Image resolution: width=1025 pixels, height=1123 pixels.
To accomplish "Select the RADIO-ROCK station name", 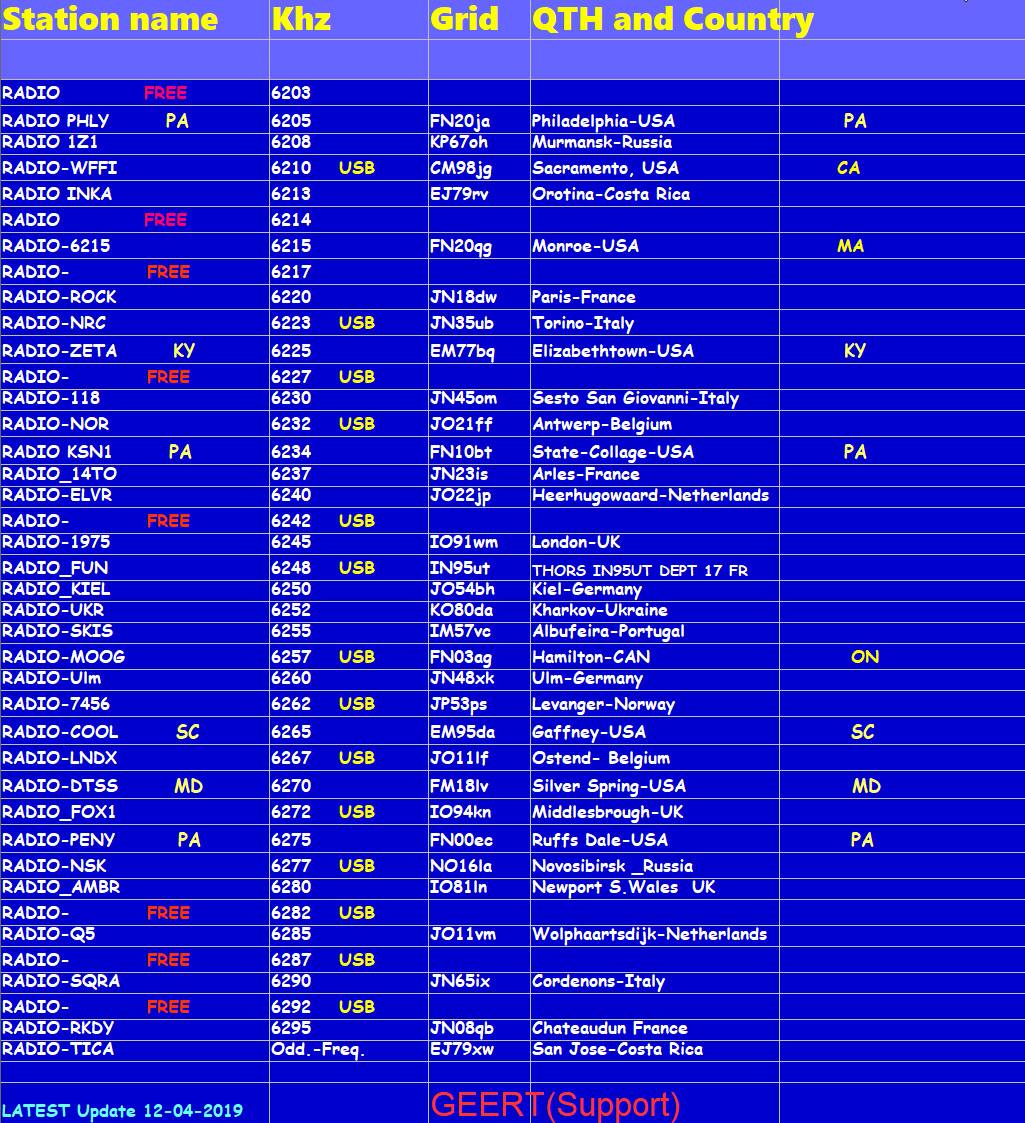I will click(x=59, y=297).
